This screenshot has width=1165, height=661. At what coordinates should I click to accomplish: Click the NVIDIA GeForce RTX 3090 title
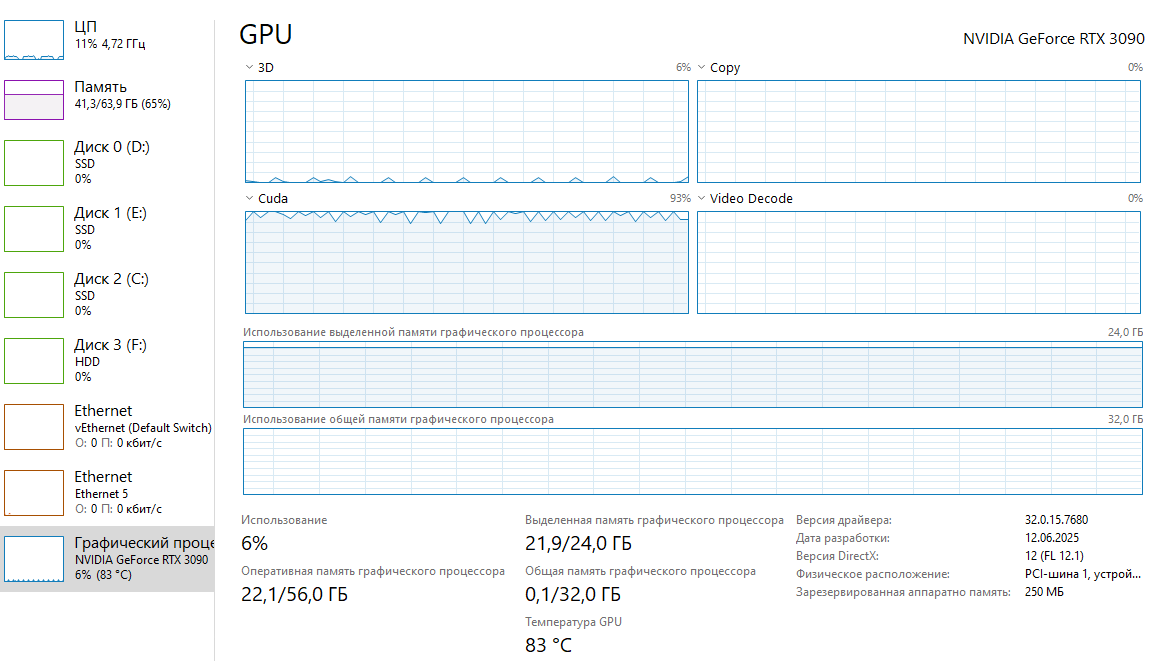click(1053, 39)
